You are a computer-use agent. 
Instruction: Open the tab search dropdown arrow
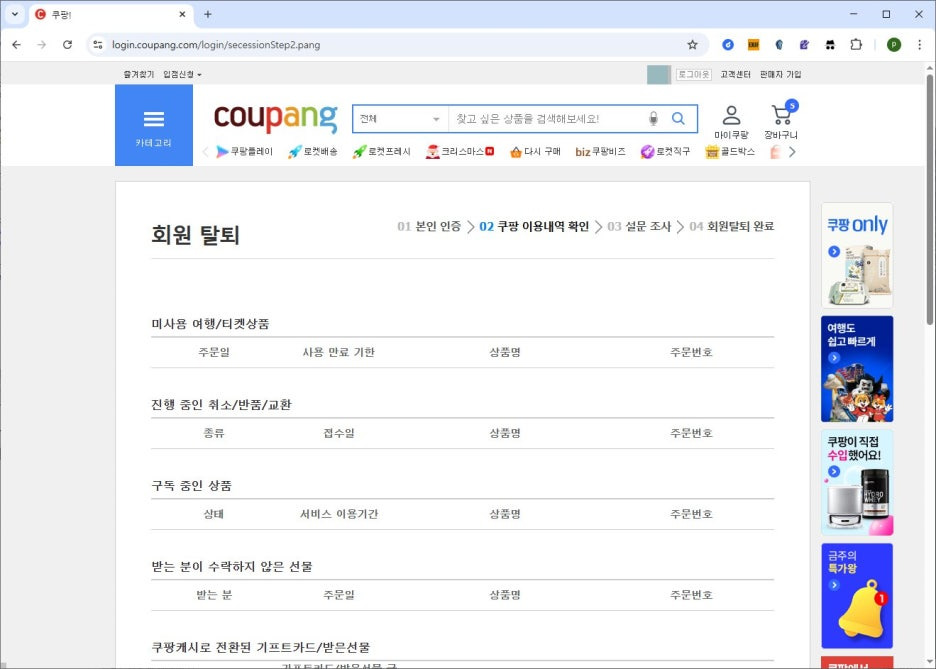(x=15, y=14)
